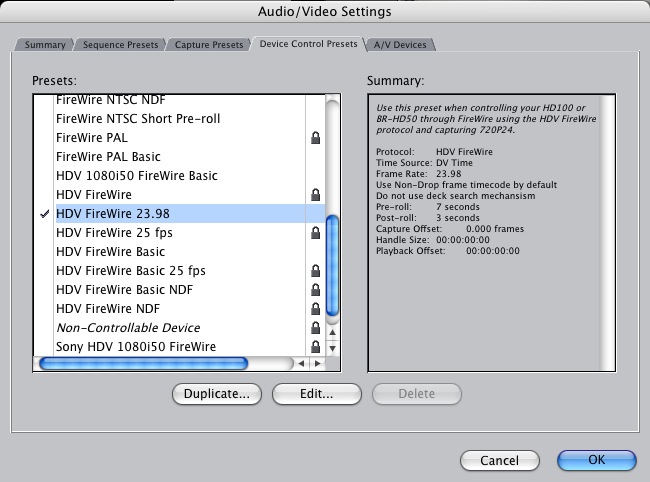Open the A/V Devices tab
The width and height of the screenshot is (650, 482).
pyautogui.click(x=401, y=45)
